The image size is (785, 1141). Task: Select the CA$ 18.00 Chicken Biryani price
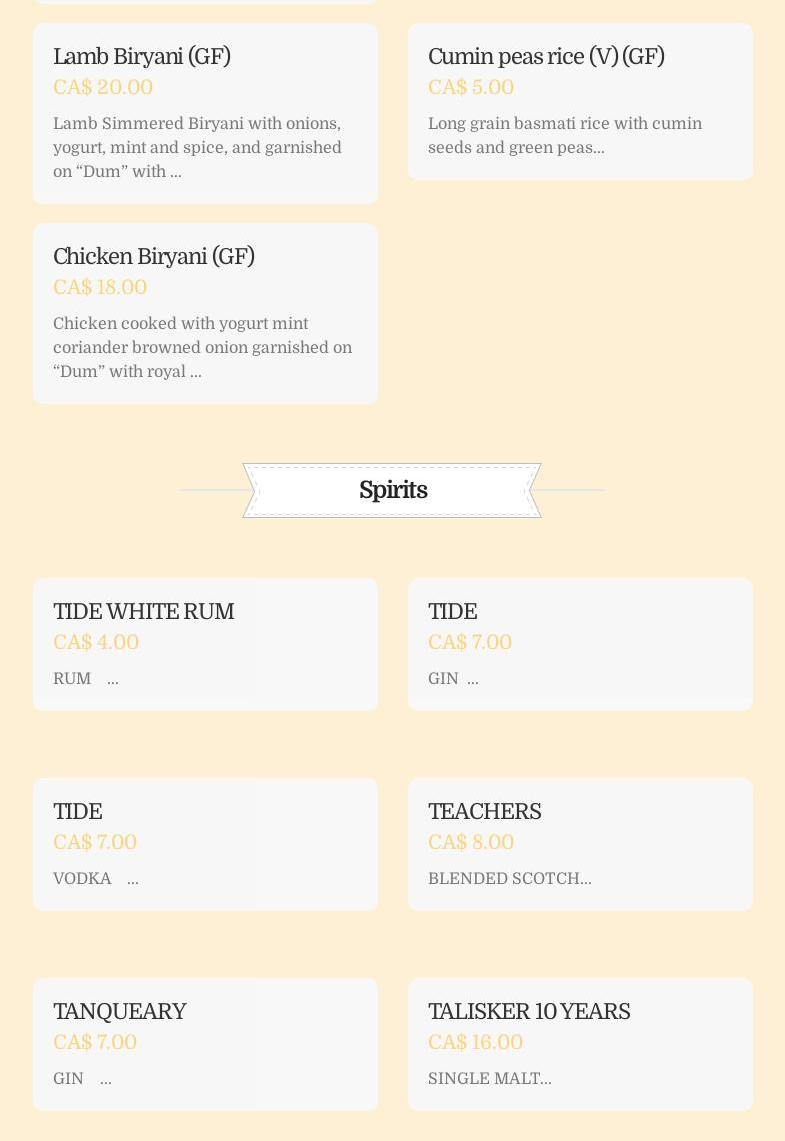[x=100, y=288]
